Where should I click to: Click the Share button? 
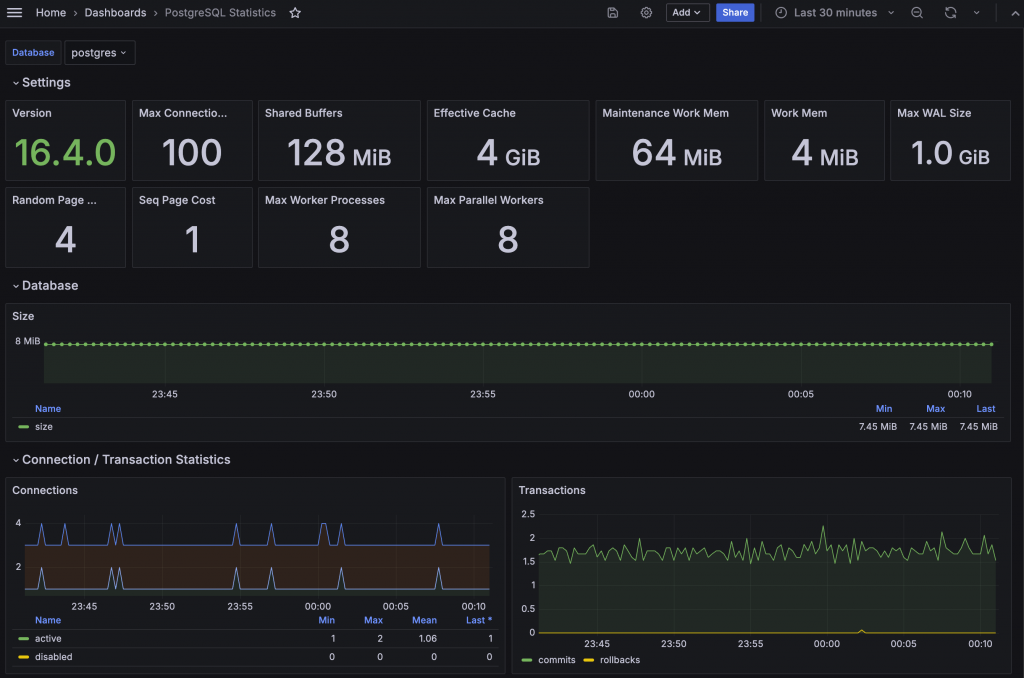click(735, 13)
